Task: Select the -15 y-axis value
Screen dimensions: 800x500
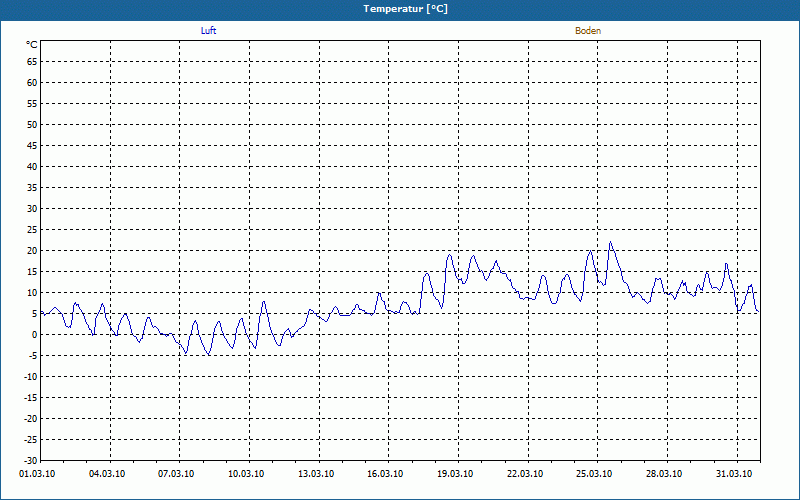Action: 31,397
